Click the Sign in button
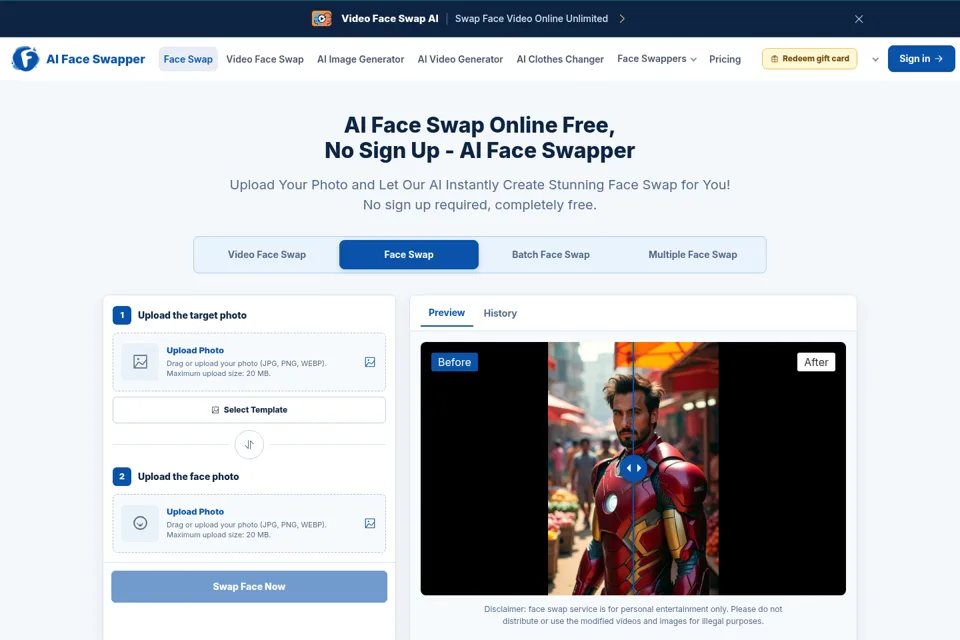 tap(921, 59)
